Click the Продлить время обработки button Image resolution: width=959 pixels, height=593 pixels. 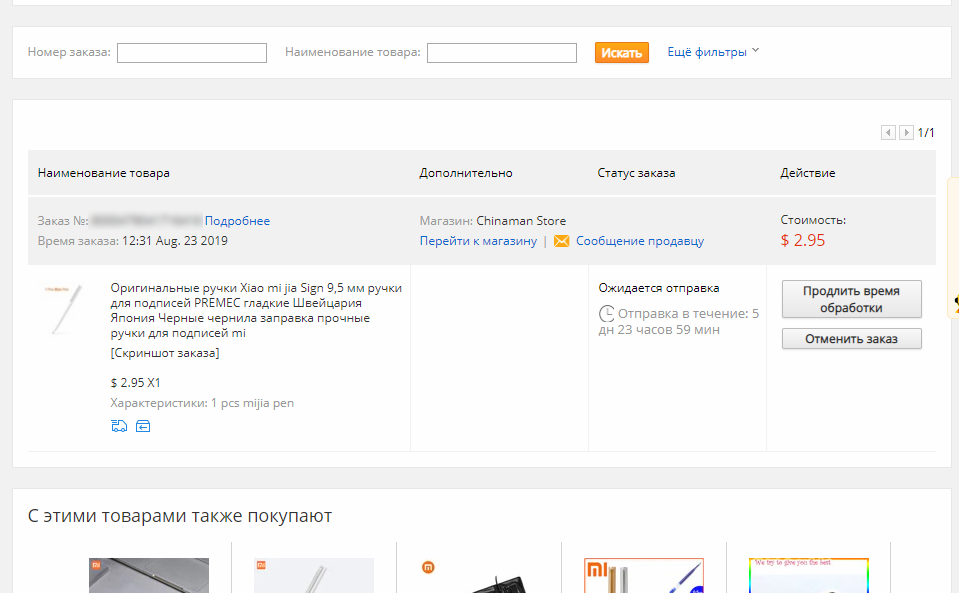pyautogui.click(x=851, y=299)
